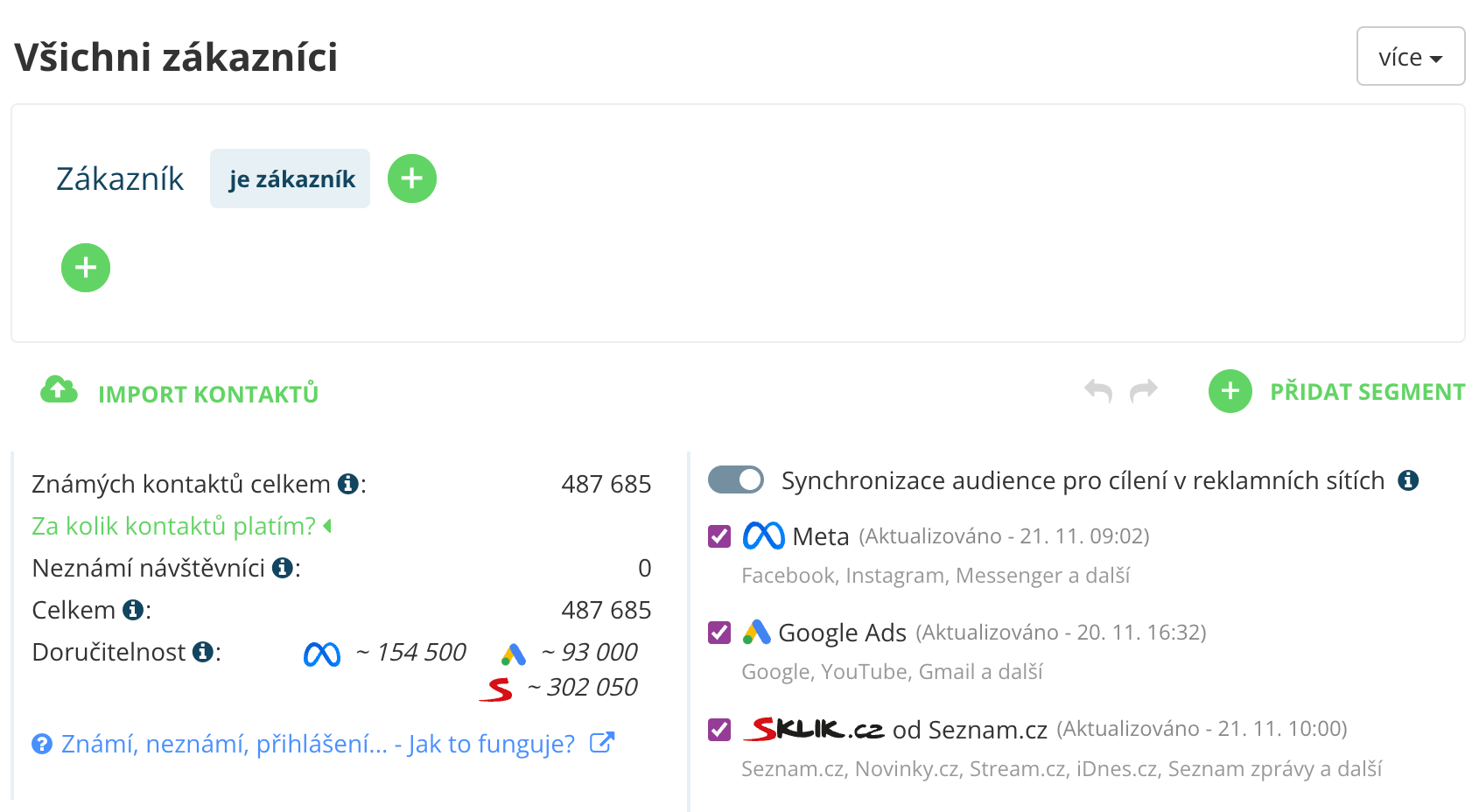Click info icon beside 'Neznámí návštěvníci'
1479x812 pixels.
(282, 568)
